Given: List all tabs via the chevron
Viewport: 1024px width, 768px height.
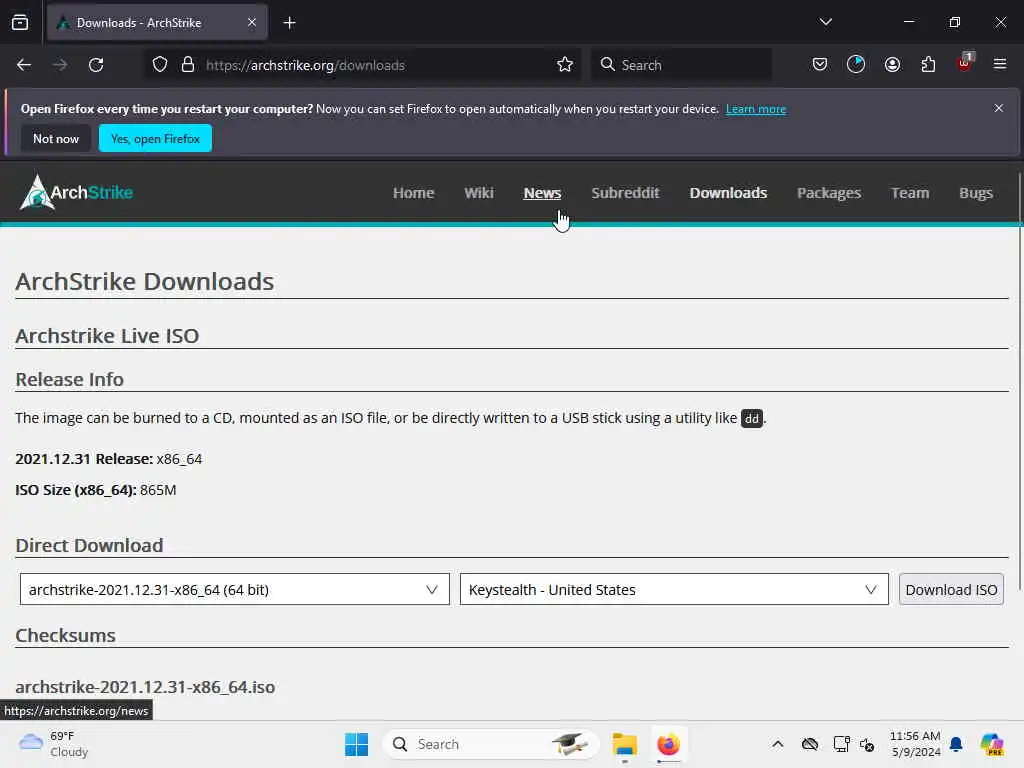Looking at the screenshot, I should pos(825,22).
